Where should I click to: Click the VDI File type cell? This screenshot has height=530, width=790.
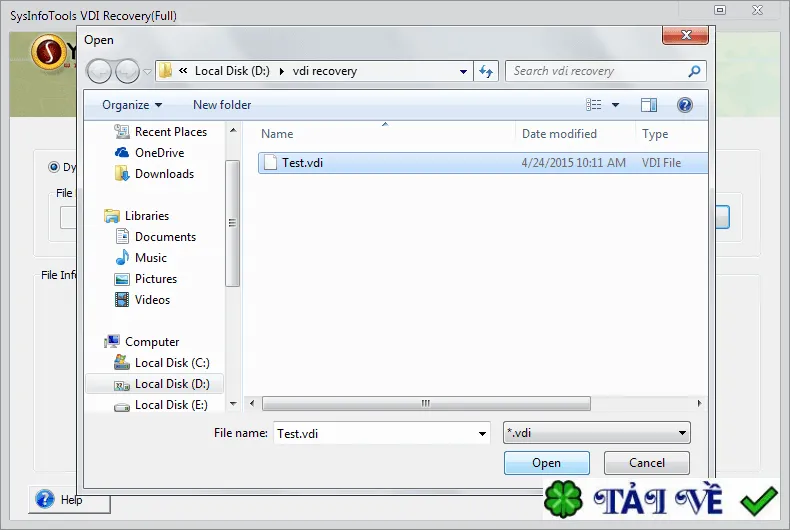[661, 163]
